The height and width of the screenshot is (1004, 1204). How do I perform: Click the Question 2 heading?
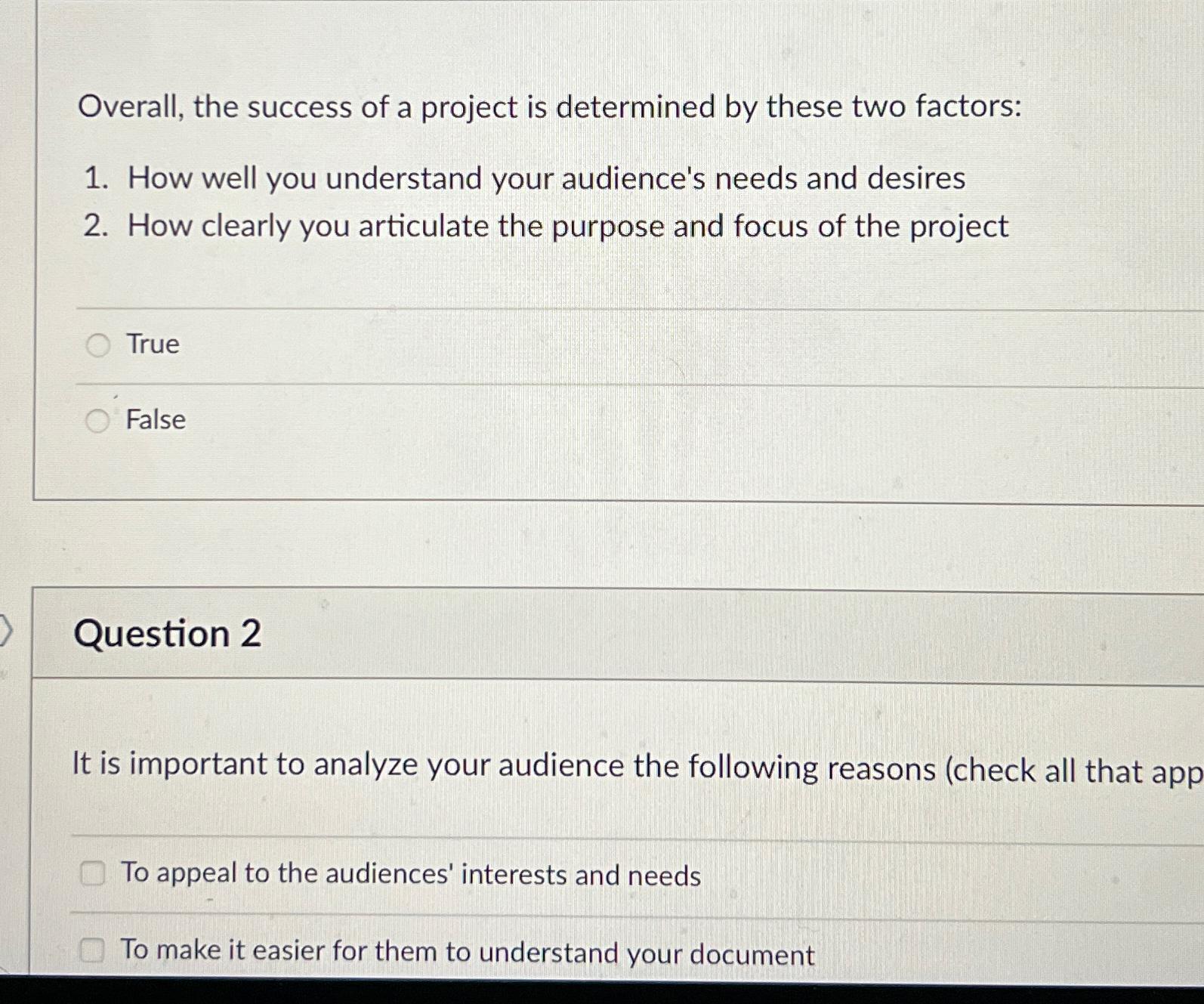168,635
